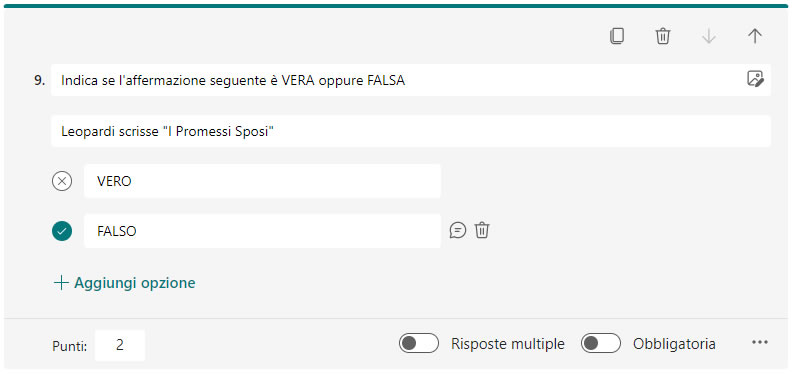
Task: Add feedback message for FALSO option
Action: (458, 231)
